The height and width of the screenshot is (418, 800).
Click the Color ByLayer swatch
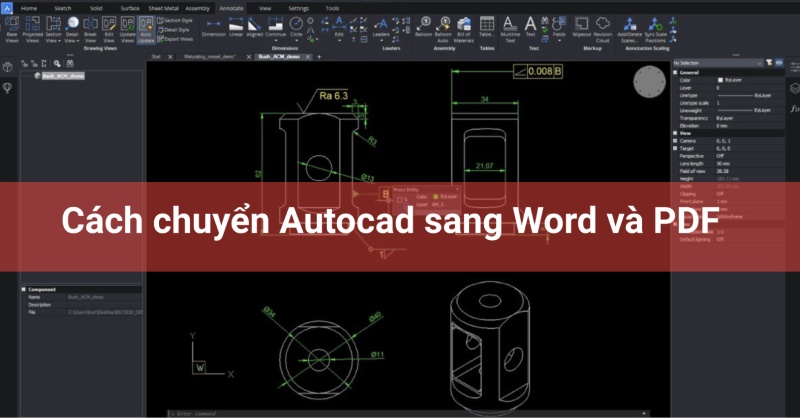click(720, 80)
